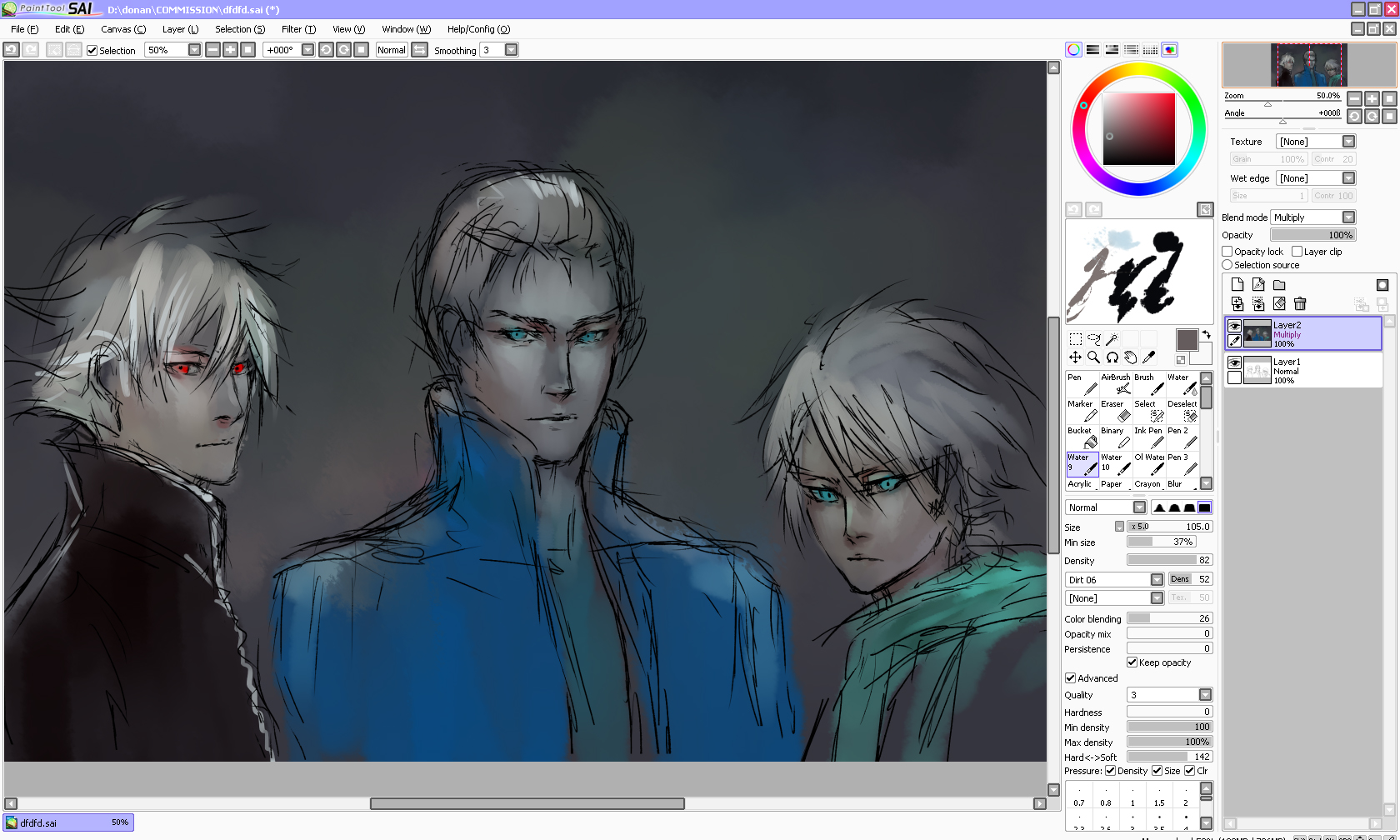Uncheck the Size pressure checkbox

1157,771
